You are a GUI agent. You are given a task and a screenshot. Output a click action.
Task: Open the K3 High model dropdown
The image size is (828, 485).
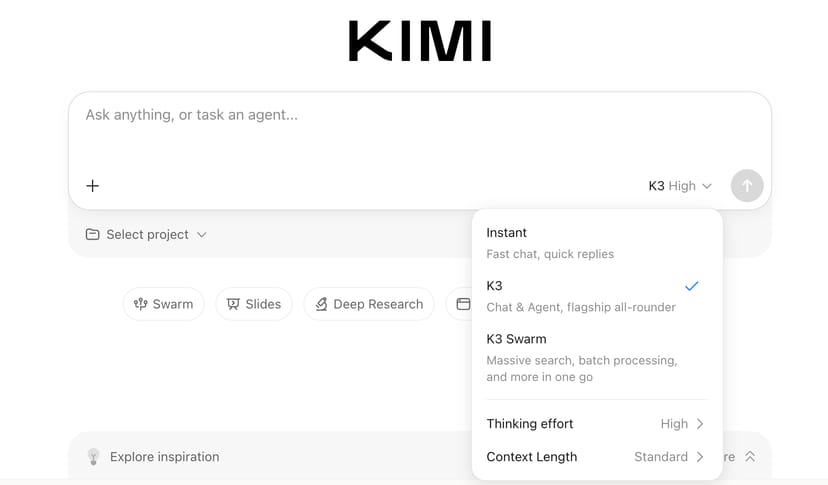(680, 186)
